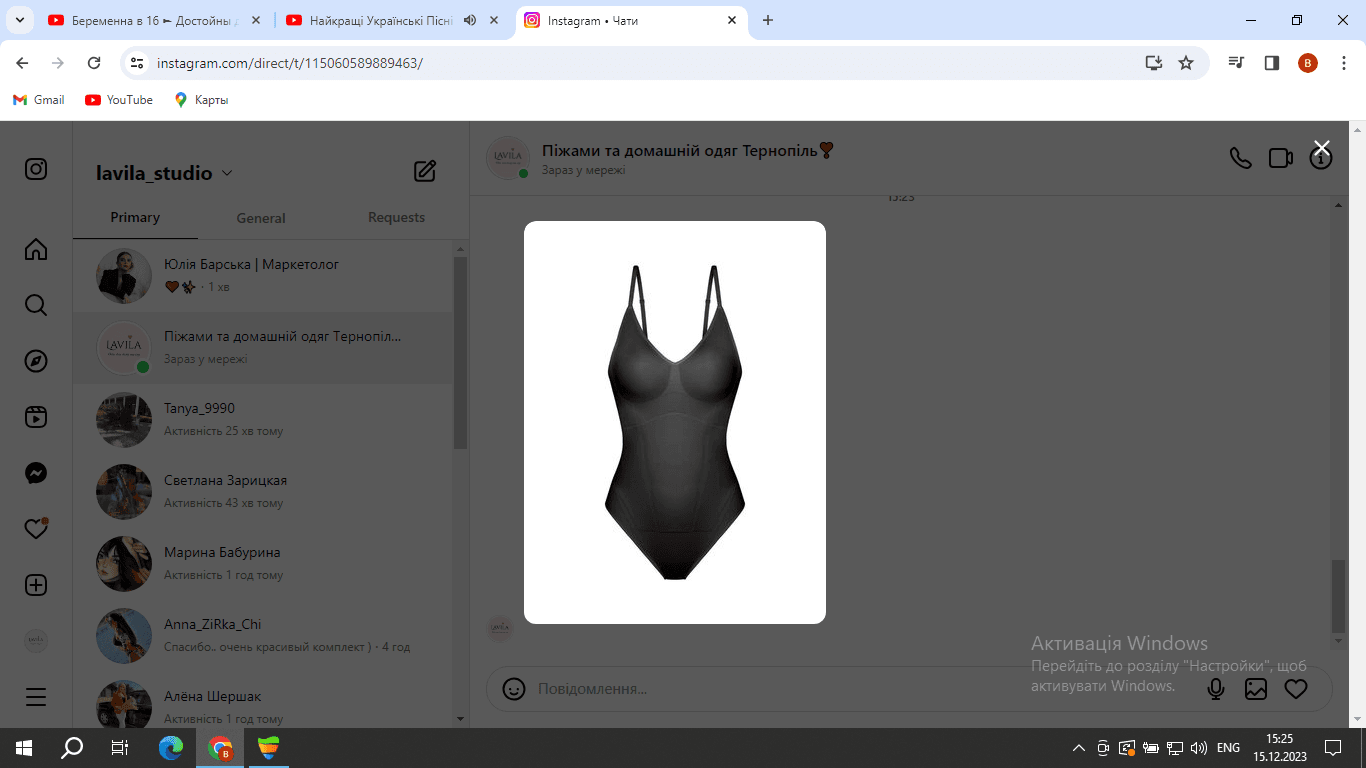This screenshot has width=1366, height=768.
Task: Open Task View on the taskbar
Action: (x=120, y=748)
